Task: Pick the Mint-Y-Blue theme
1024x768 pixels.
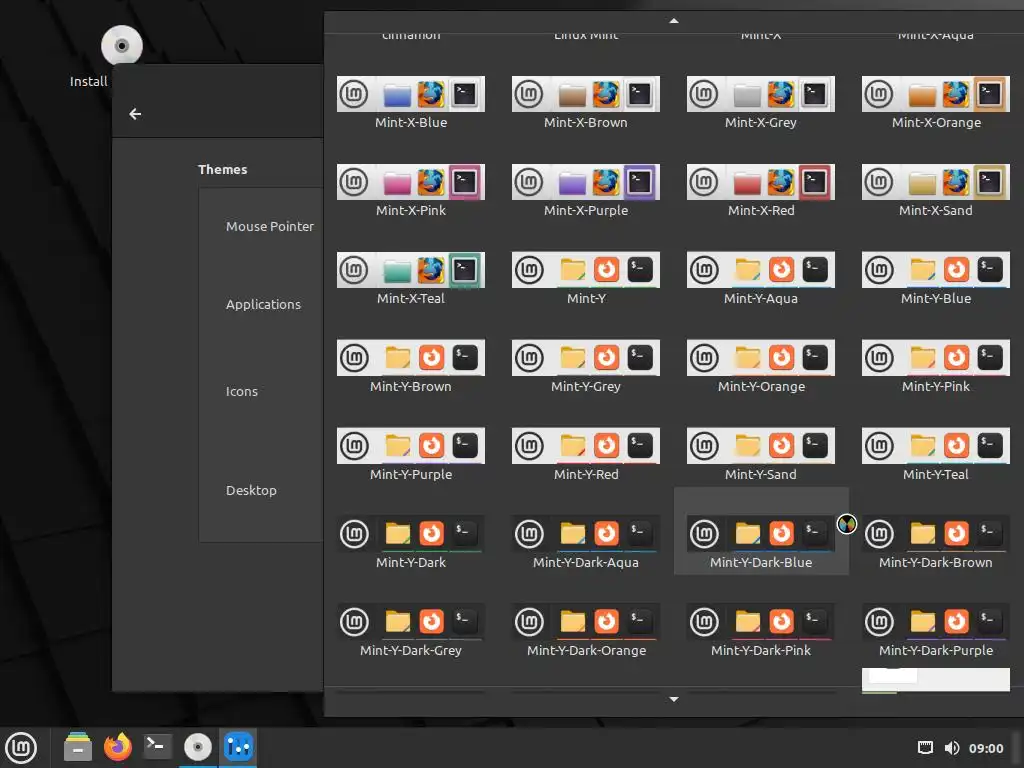Action: [936, 270]
